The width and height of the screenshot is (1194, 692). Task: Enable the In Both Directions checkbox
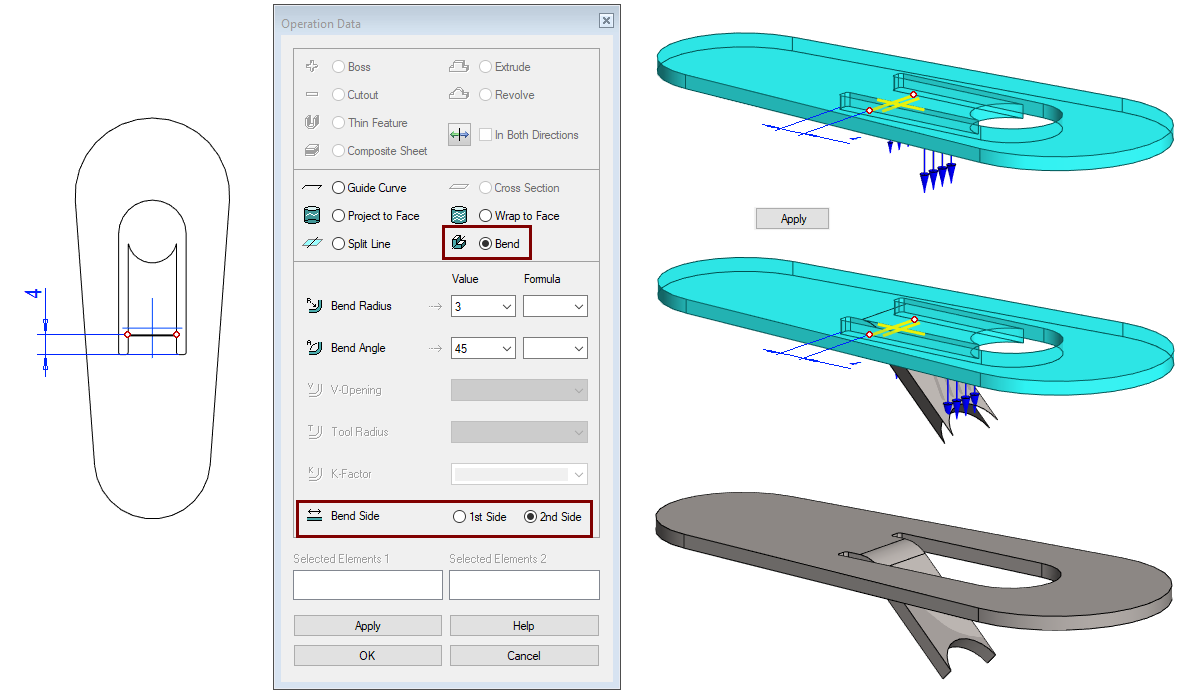click(485, 135)
